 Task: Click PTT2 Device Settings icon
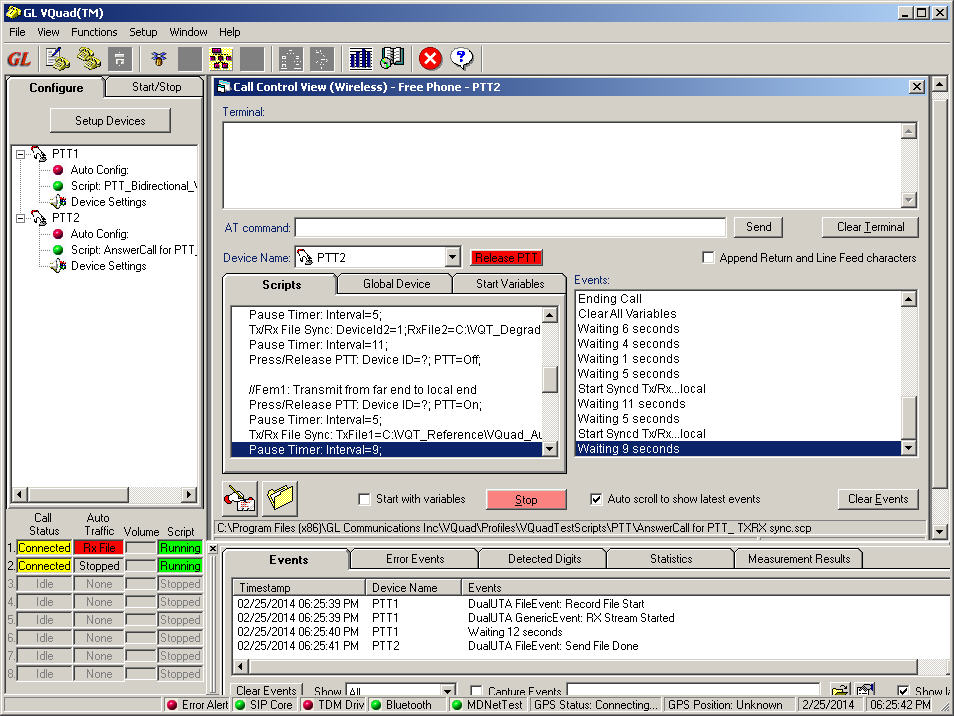click(x=58, y=265)
